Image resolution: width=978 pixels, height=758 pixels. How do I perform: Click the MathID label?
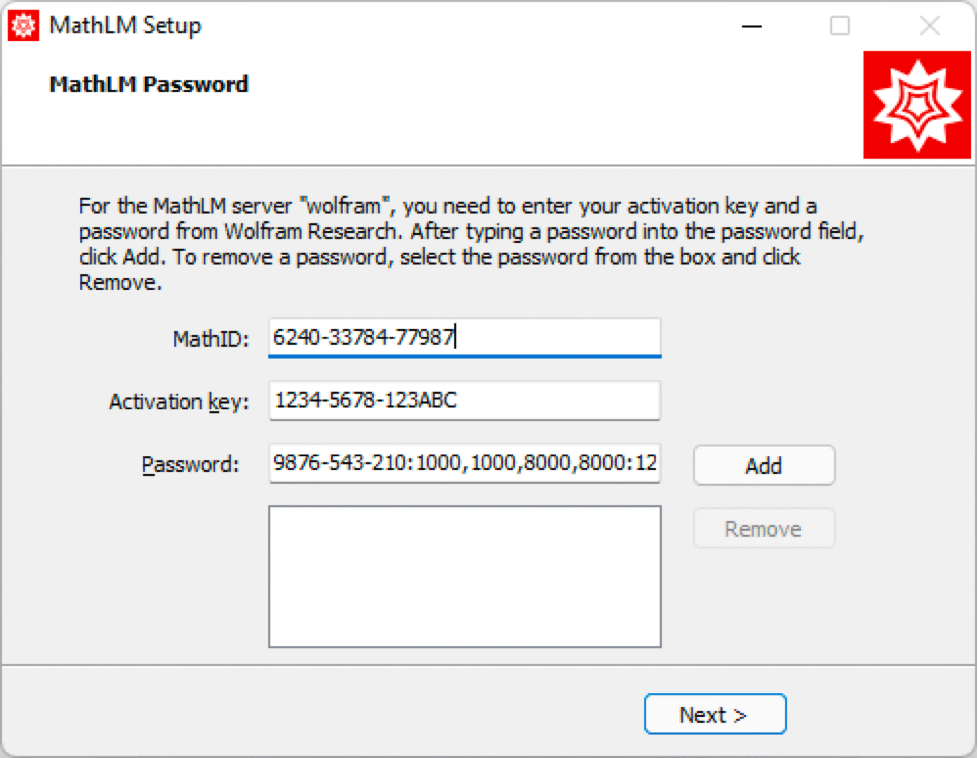[207, 338]
